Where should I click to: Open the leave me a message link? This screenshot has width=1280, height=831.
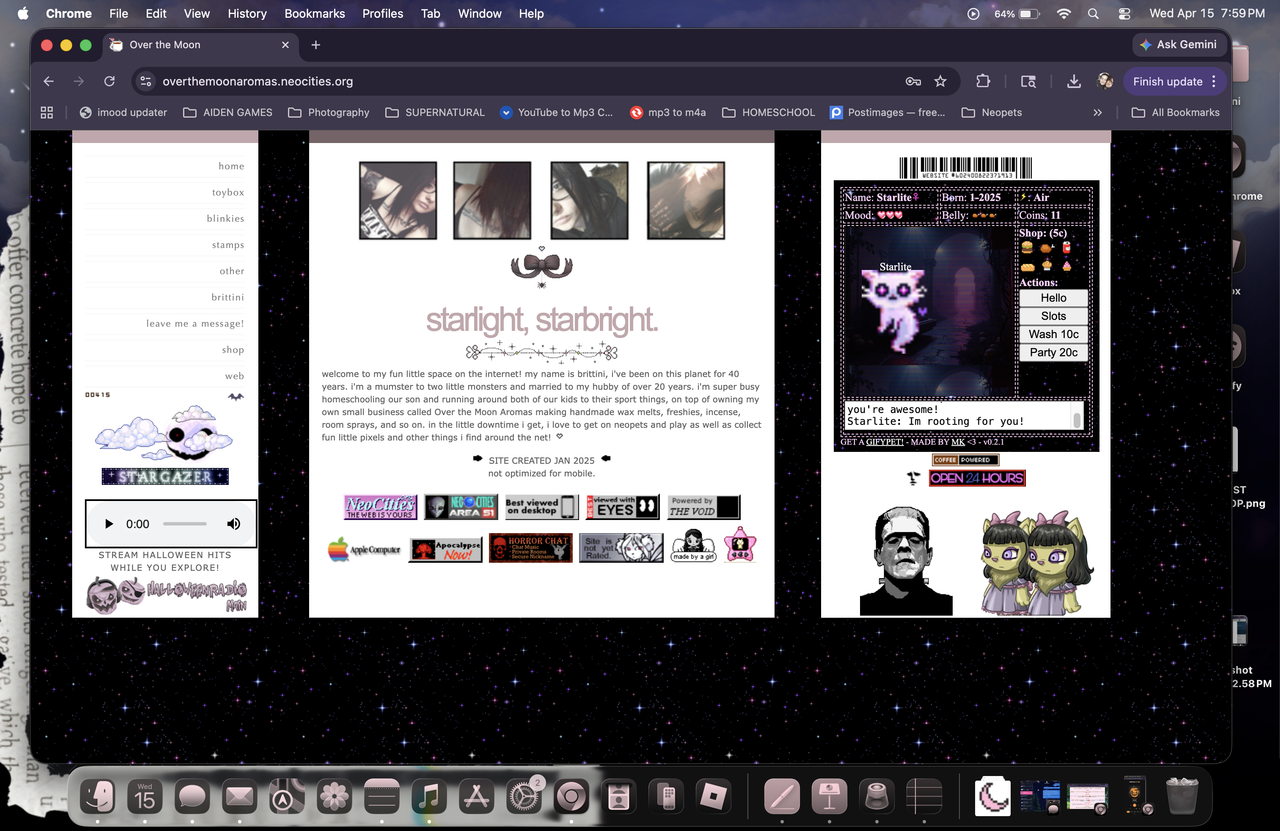pos(195,324)
